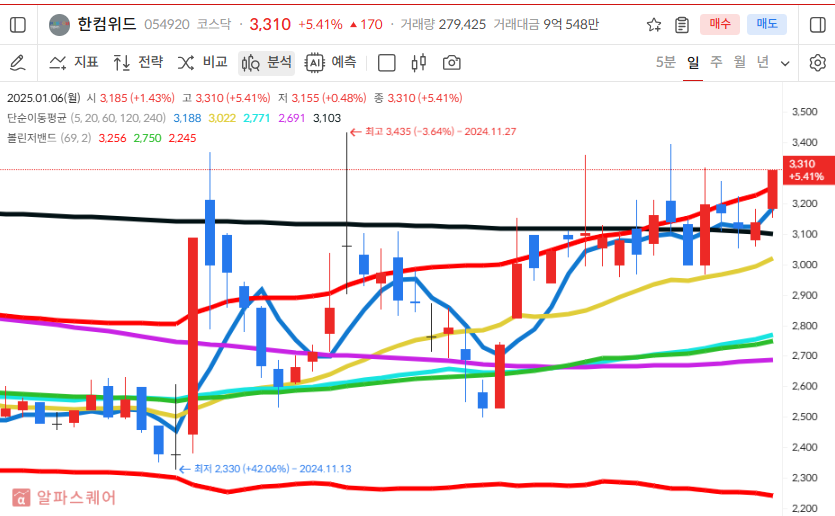Screen dimensions: 835x516
Task: Click the 5-day moving average value 3,188
Action: pos(187,118)
